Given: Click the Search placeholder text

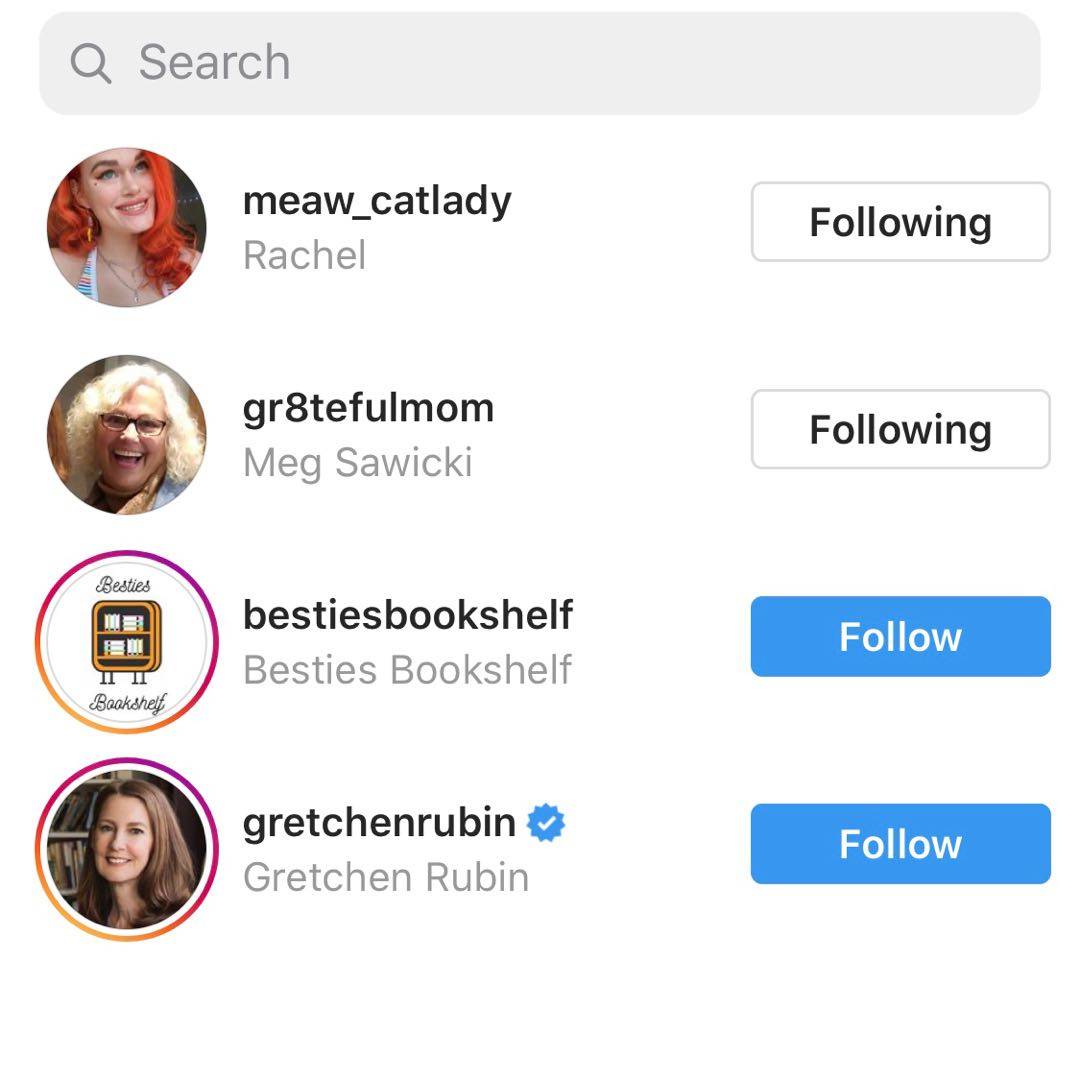Looking at the screenshot, I should [214, 63].
